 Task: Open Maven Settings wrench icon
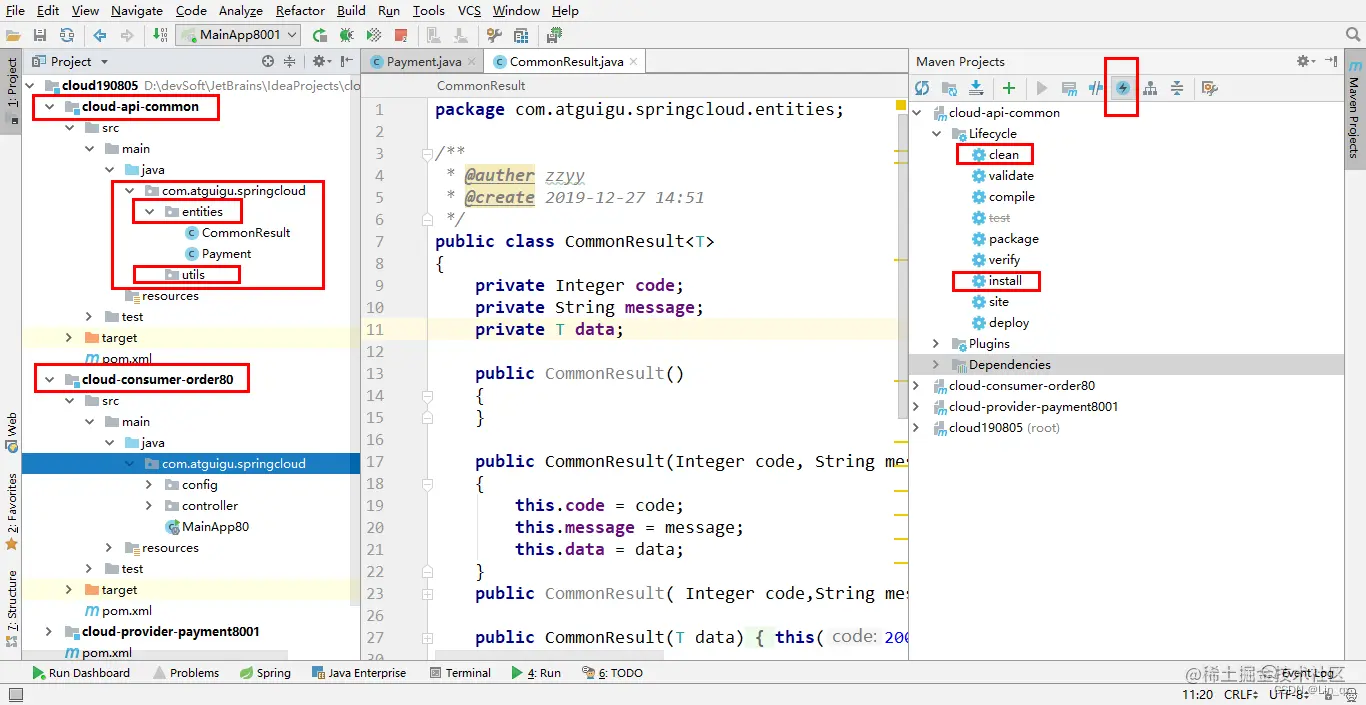(x=1209, y=88)
